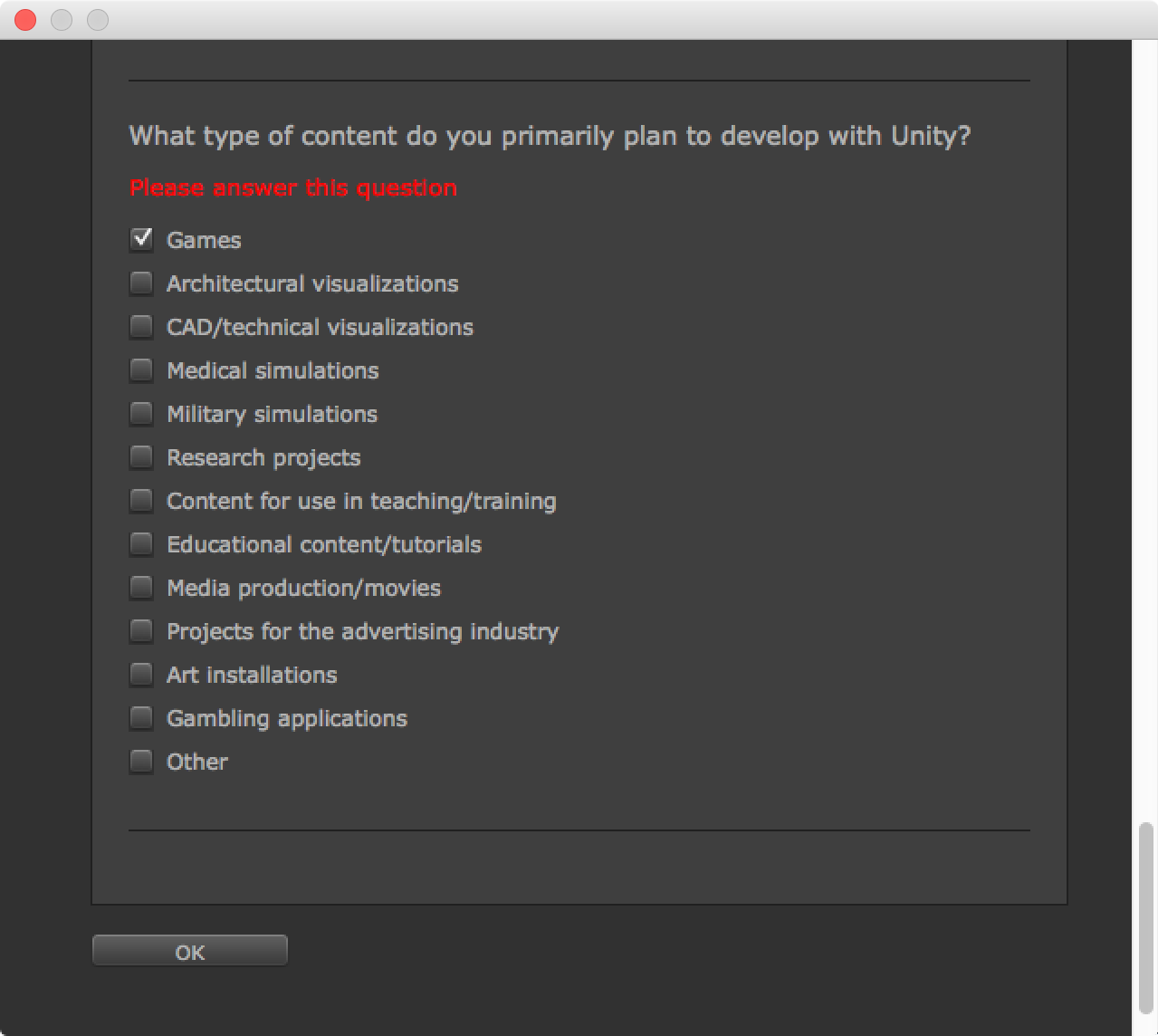Select the Military simulations checkbox
Screen dimensions: 1158x1036
tap(141, 414)
